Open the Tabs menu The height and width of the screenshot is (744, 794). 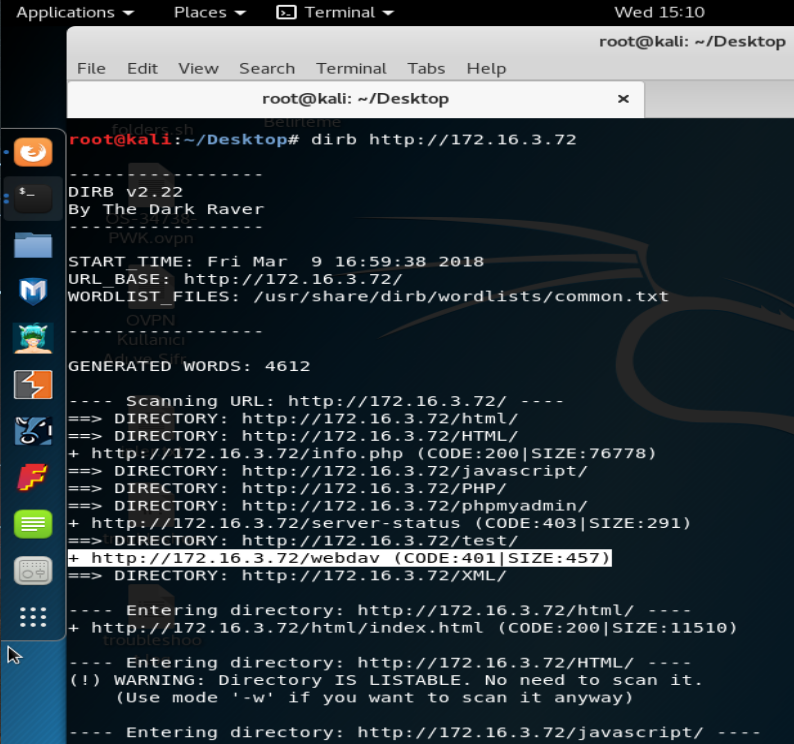pyautogui.click(x=426, y=68)
